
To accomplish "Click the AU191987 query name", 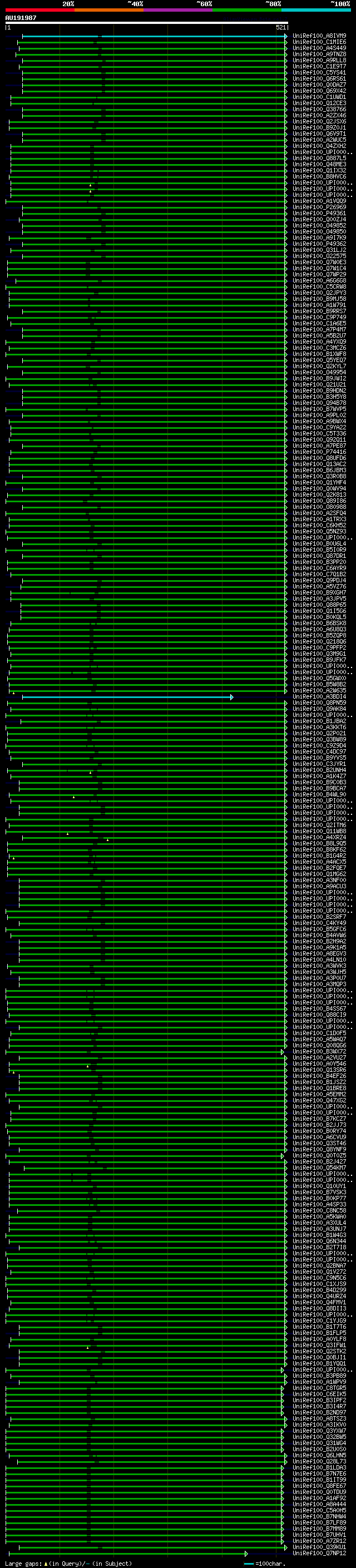I will tap(21, 18).
